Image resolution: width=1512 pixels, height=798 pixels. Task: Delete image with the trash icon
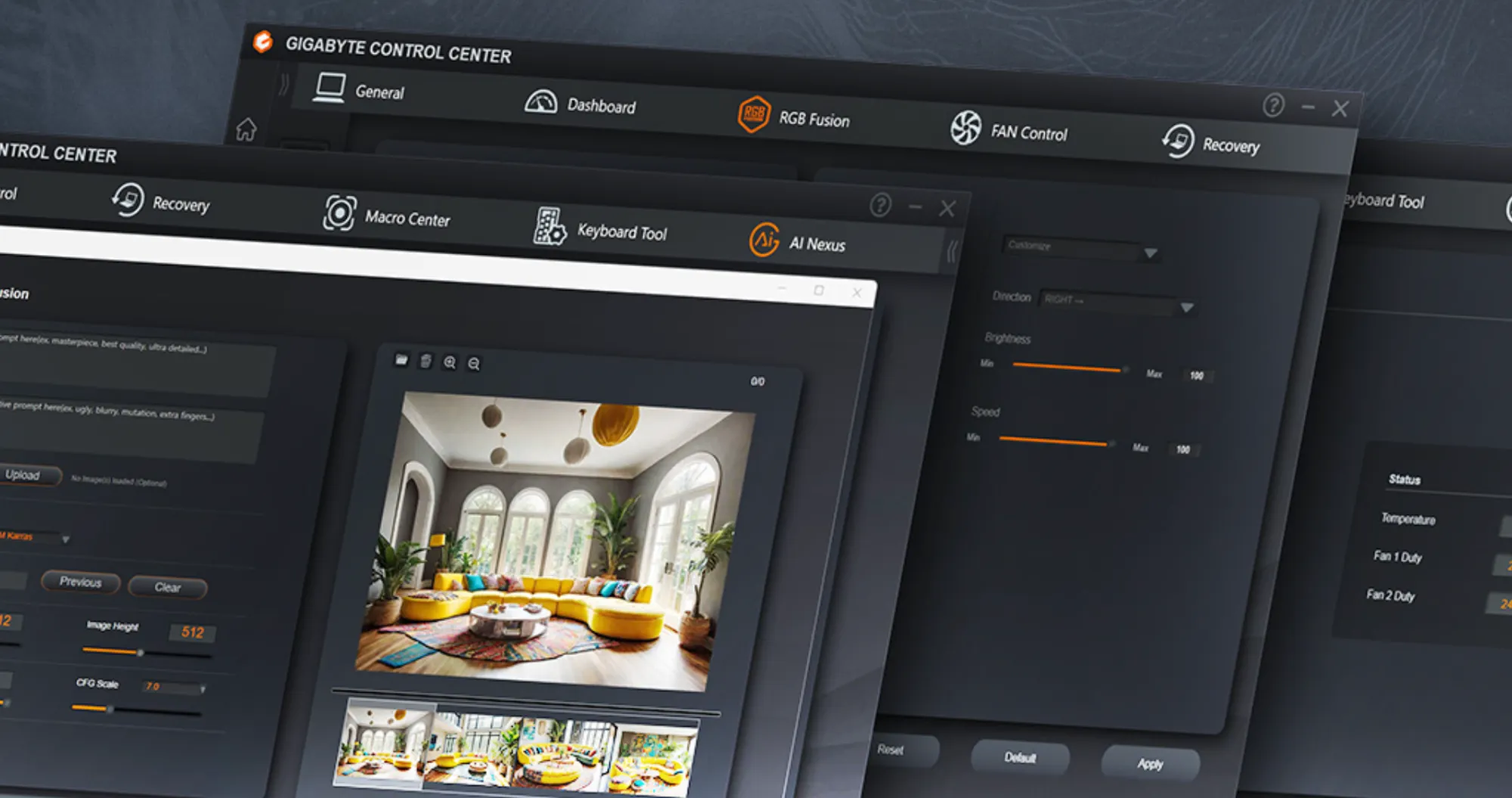click(426, 361)
